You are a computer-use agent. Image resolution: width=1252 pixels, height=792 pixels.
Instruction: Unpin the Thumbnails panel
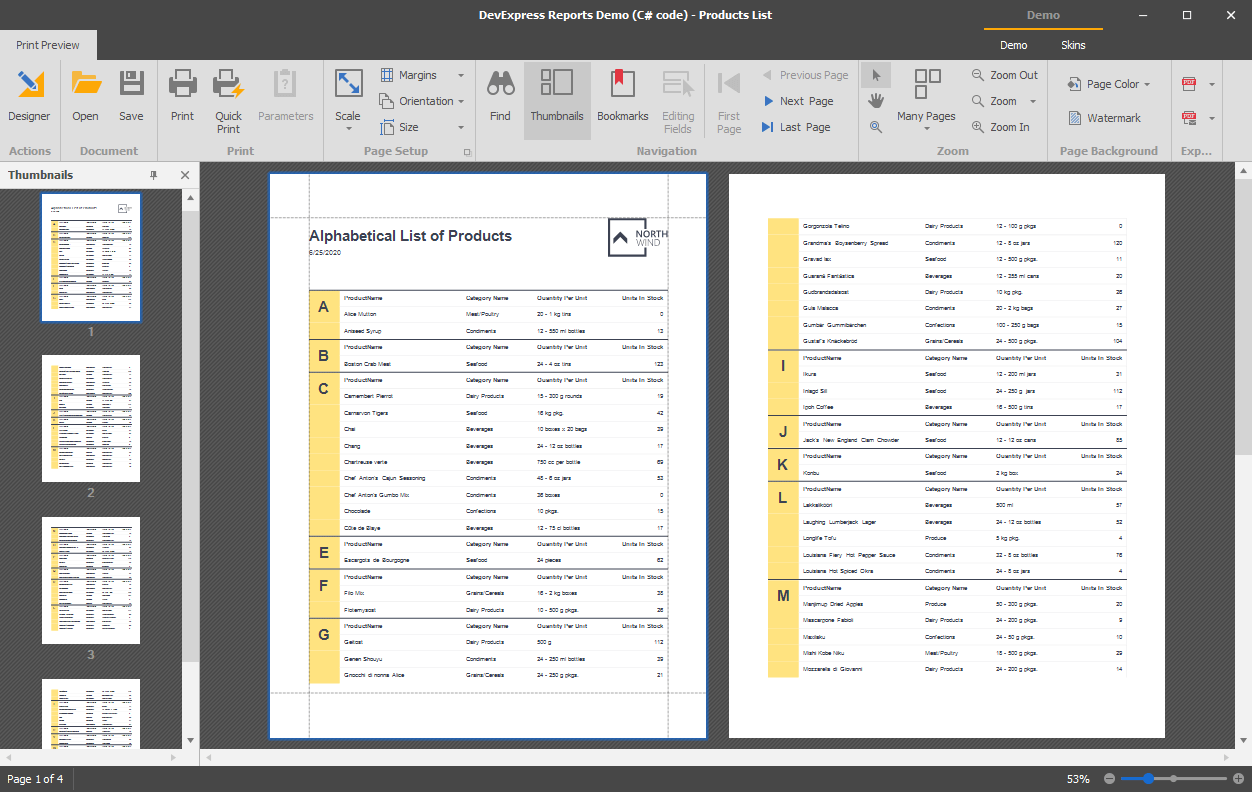153,174
